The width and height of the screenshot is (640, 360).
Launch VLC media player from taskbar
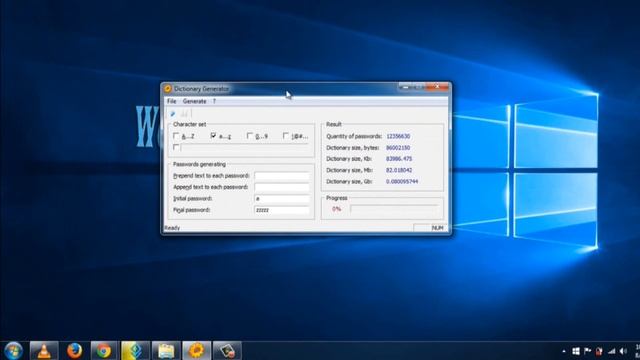pos(44,351)
